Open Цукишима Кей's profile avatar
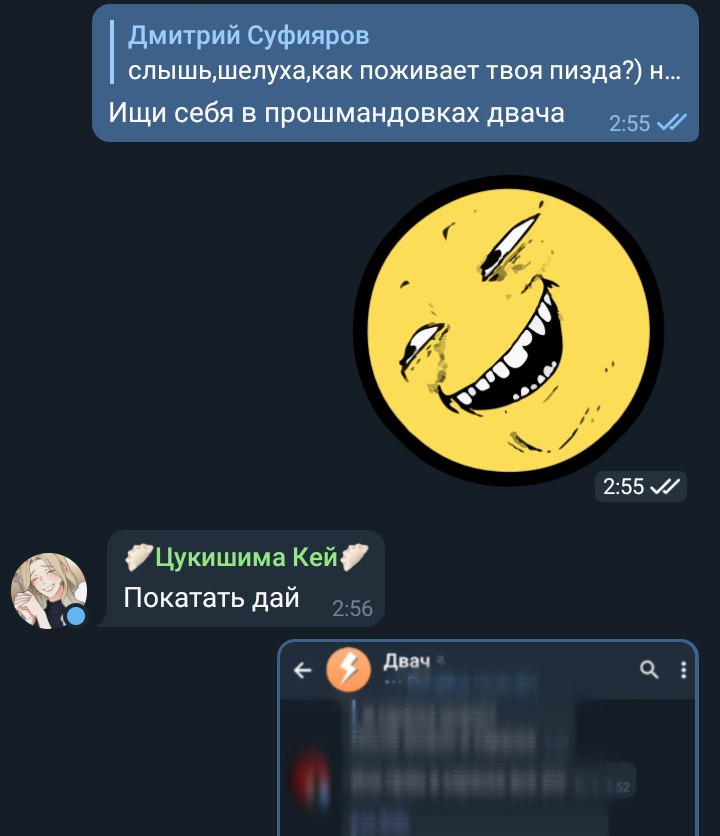 (49, 590)
